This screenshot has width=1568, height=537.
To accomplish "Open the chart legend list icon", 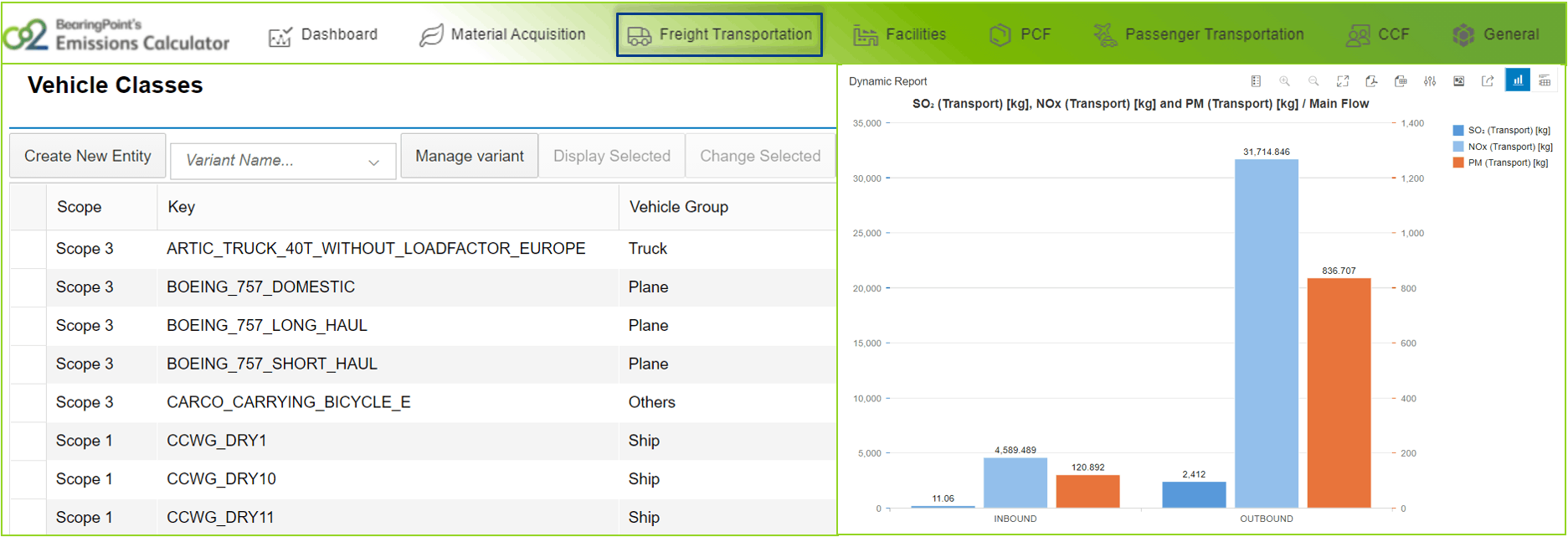I will pos(1256,81).
